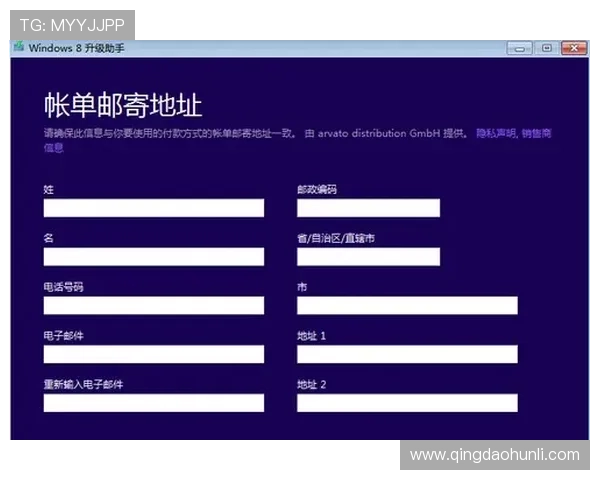Focus the 地址 1 address field
Screen dimensions: 600x480
(x=407, y=354)
